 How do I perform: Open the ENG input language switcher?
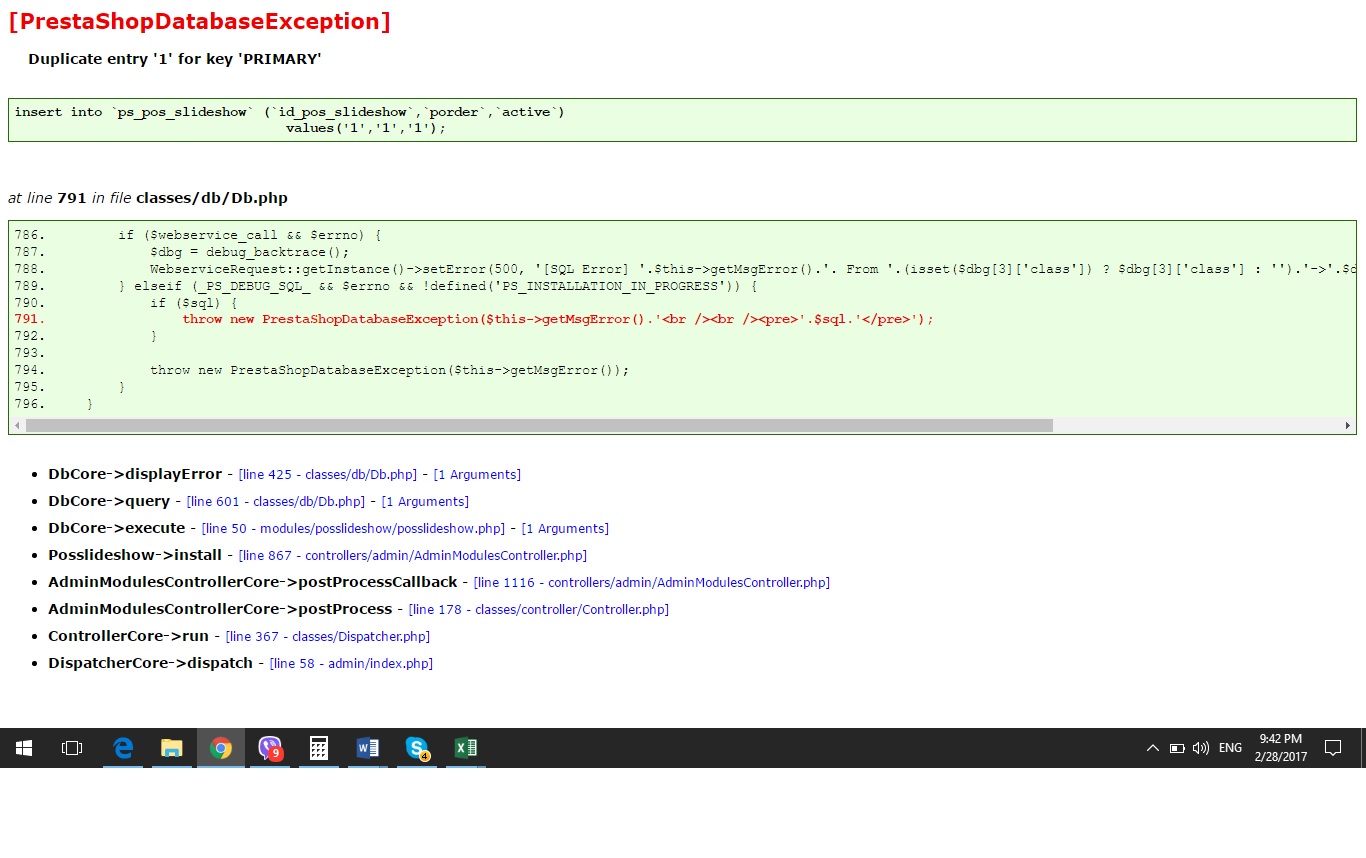pos(1230,748)
